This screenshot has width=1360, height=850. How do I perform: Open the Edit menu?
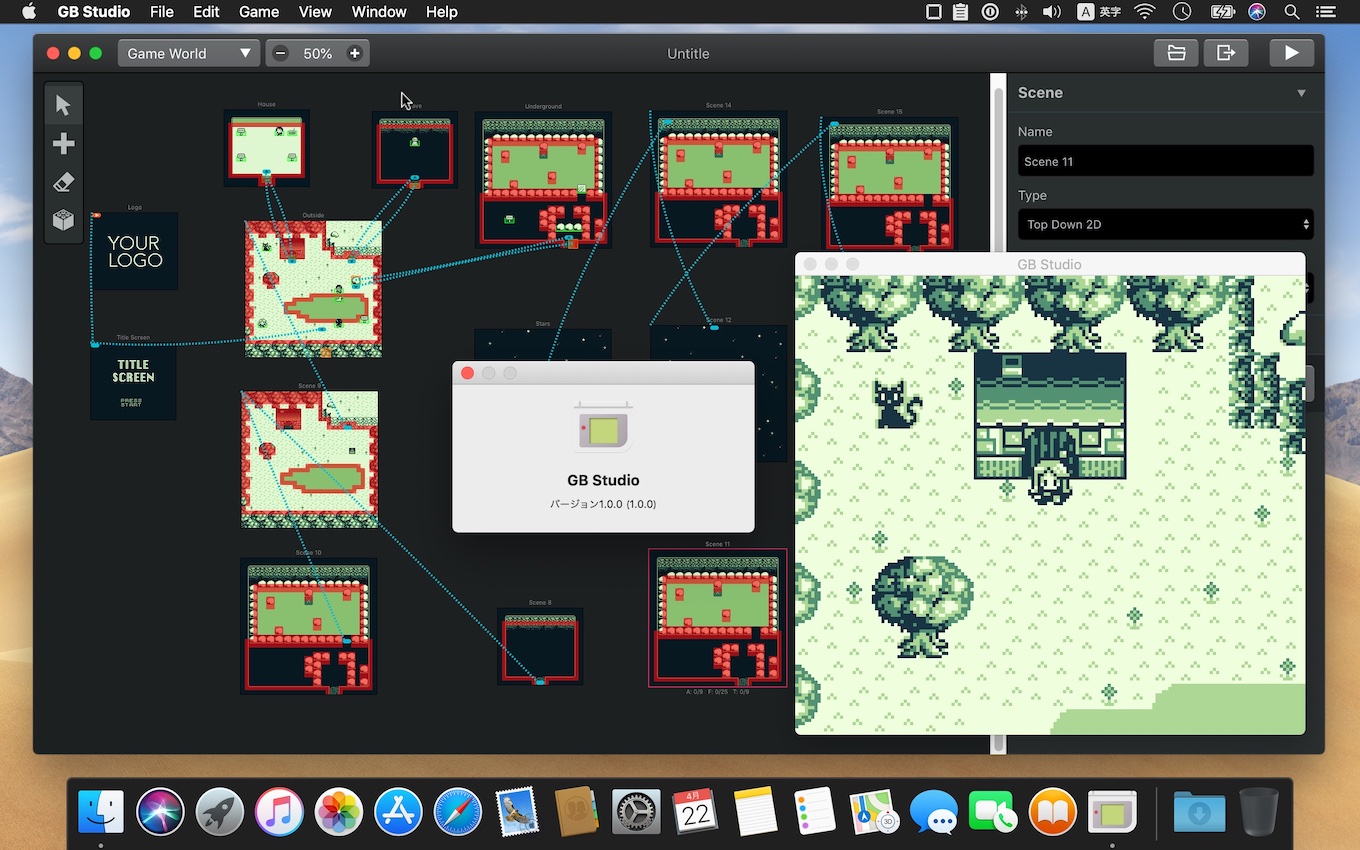tap(206, 12)
